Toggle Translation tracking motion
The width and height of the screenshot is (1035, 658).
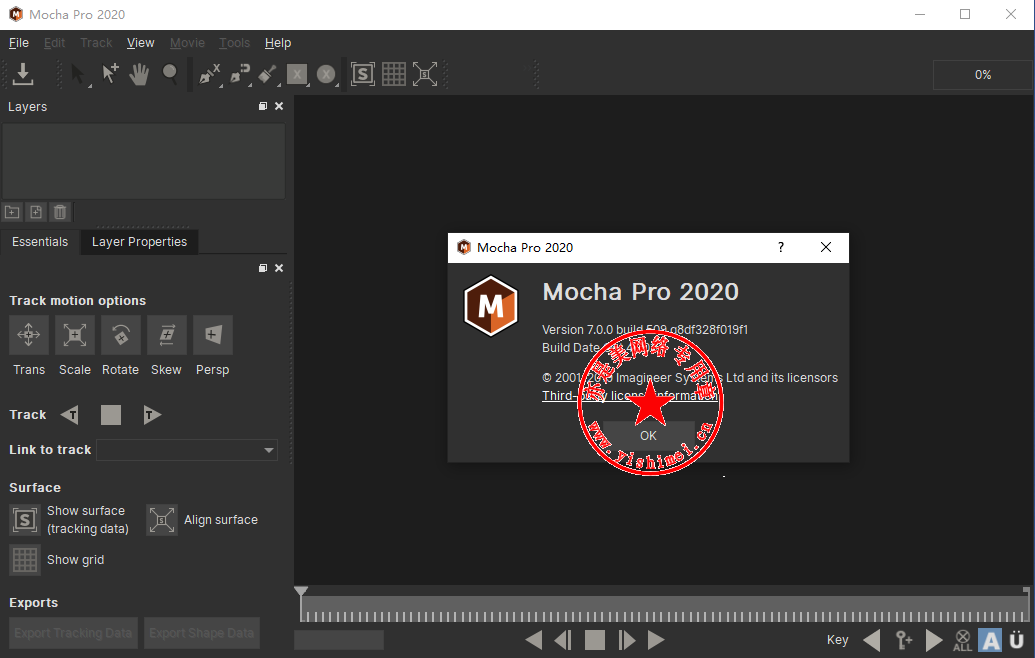coord(28,335)
